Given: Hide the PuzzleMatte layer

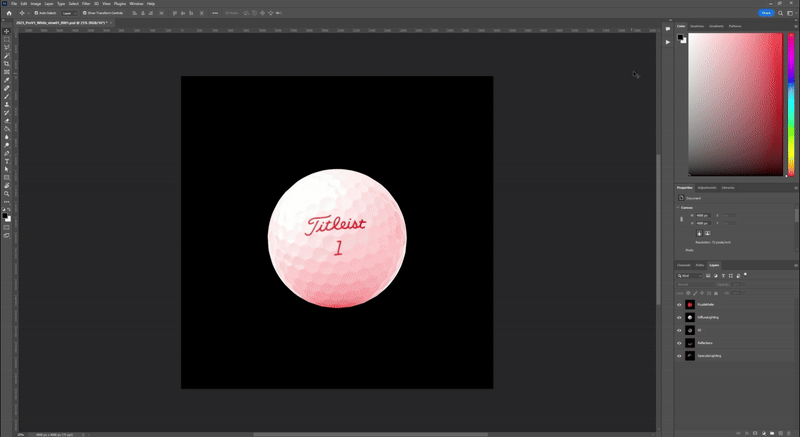Looking at the screenshot, I should pos(679,304).
